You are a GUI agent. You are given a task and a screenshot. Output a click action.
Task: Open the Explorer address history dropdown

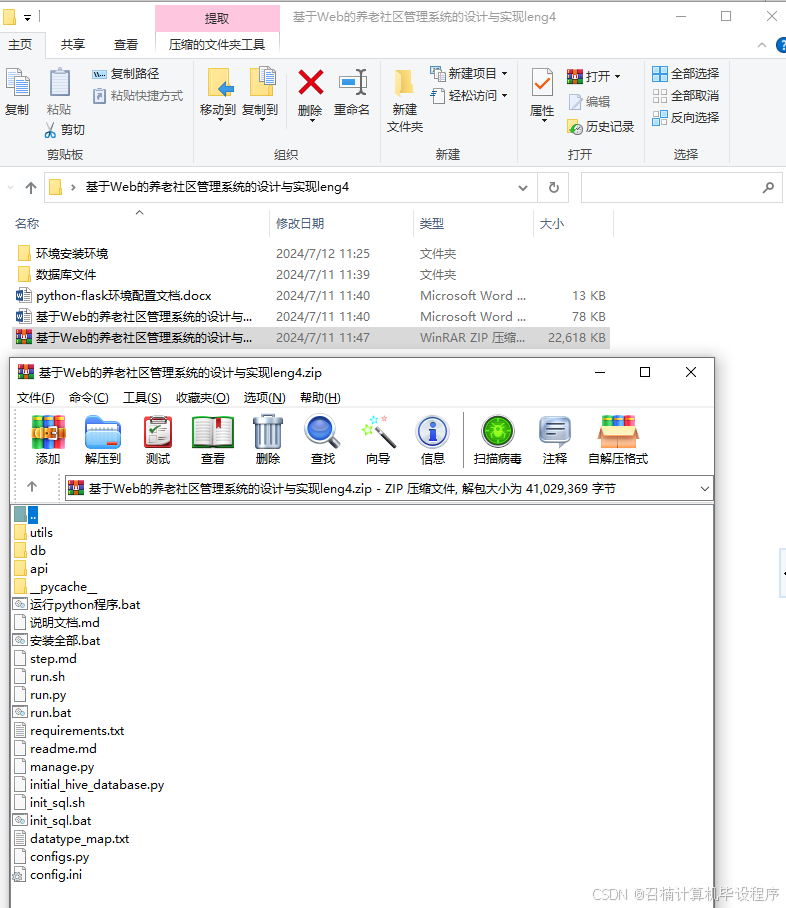coord(522,187)
